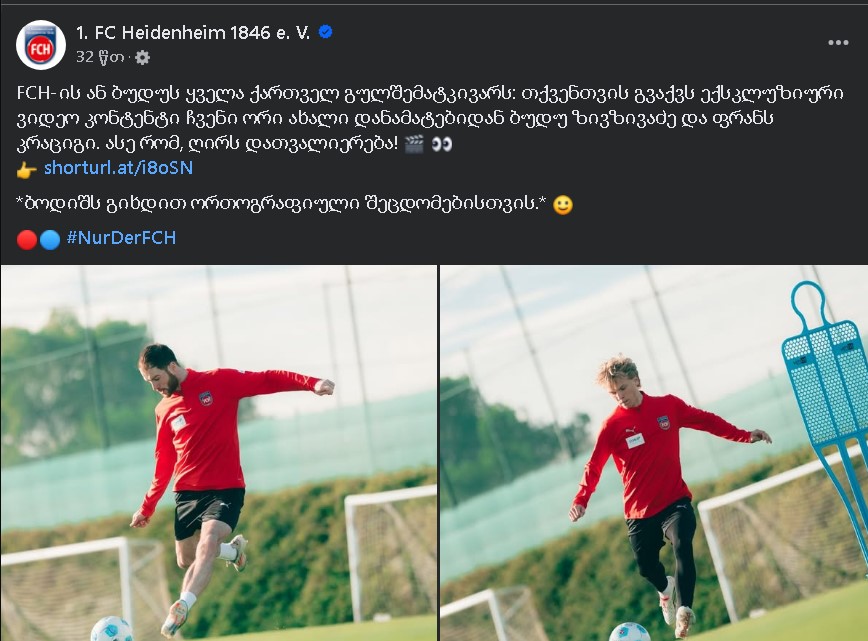Viewport: 868px width, 641px height.
Task: Open the shorturl.at/i8oSN link
Action: pos(118,168)
